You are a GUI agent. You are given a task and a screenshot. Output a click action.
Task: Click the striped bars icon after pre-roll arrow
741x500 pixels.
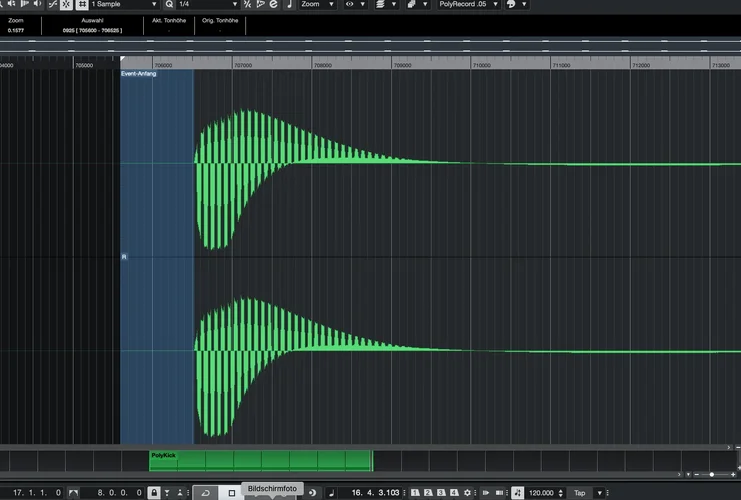tap(499, 493)
